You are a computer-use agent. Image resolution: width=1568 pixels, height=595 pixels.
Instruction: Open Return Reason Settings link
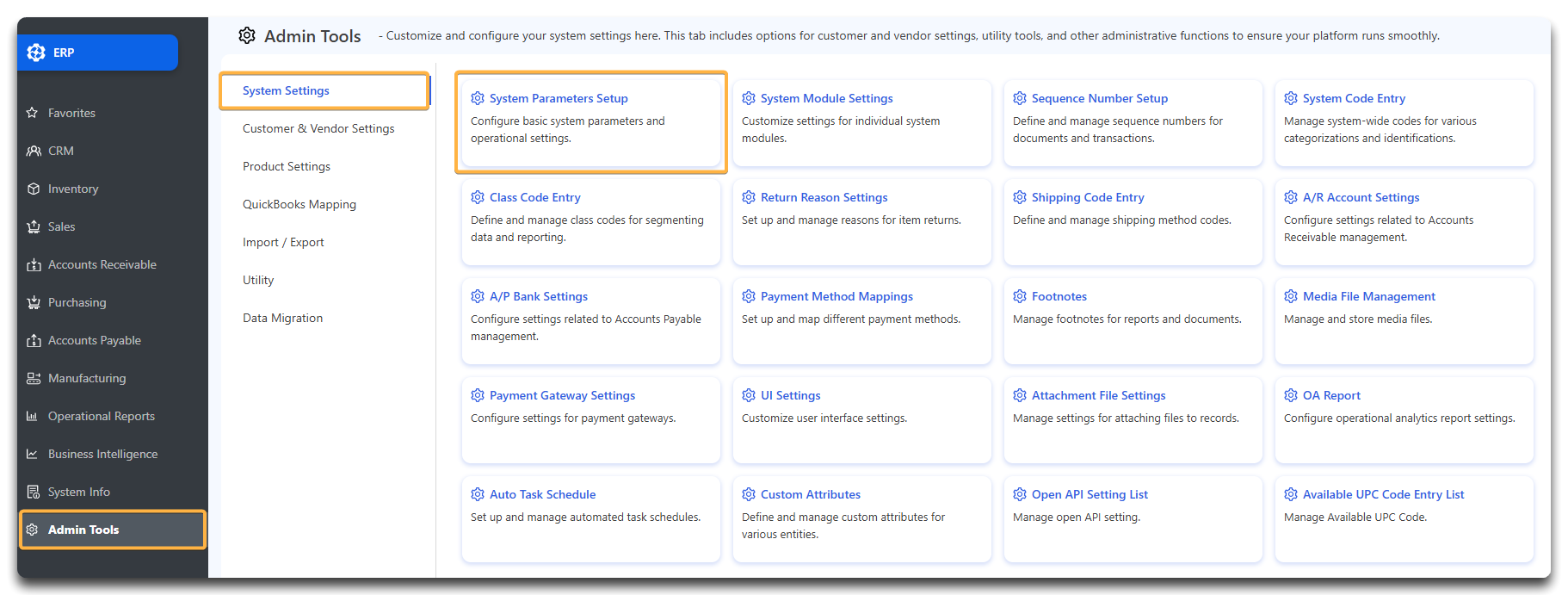point(824,197)
